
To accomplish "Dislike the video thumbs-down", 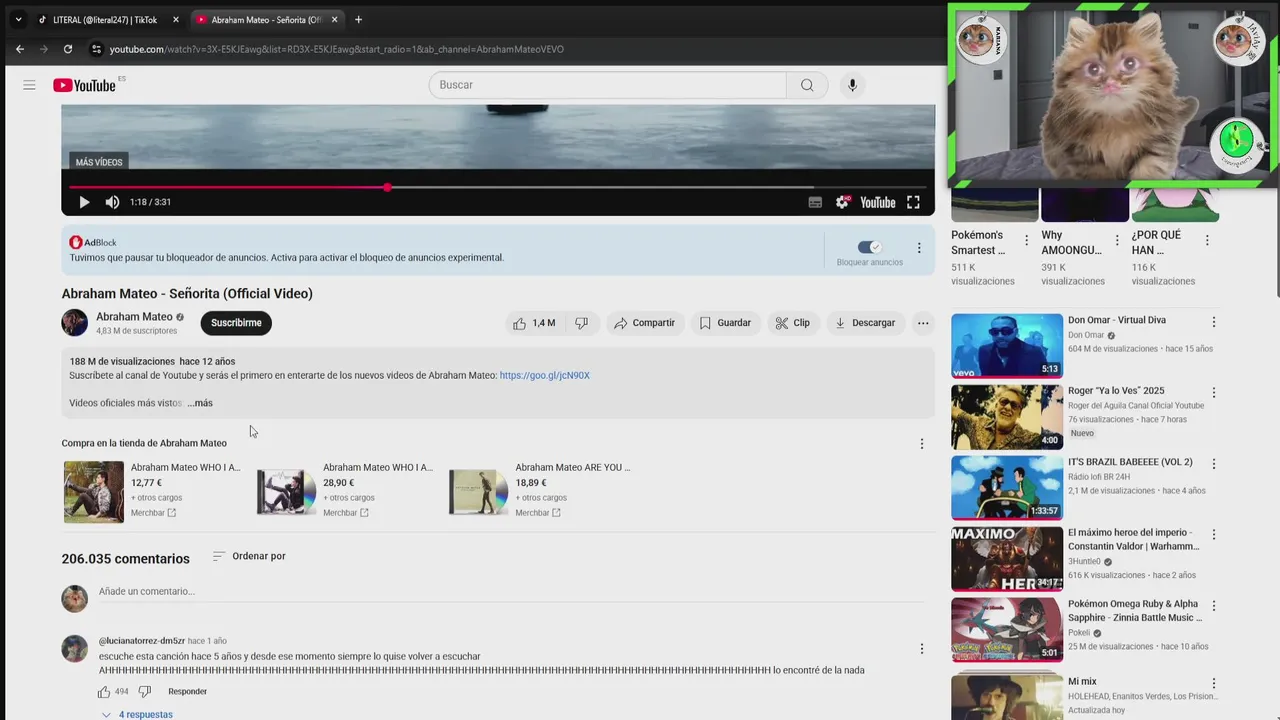I will (x=581, y=323).
